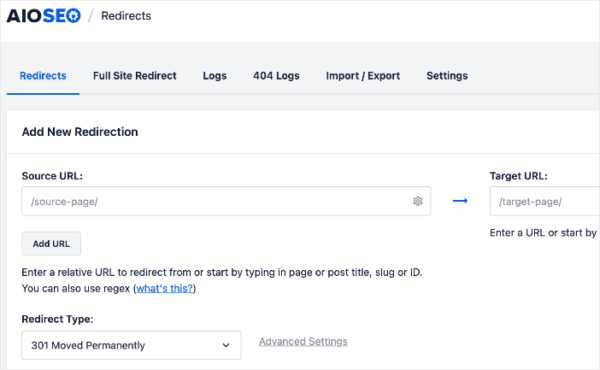The height and width of the screenshot is (370, 600).
Task: Click the Redirect Type label
Action: coord(57,319)
